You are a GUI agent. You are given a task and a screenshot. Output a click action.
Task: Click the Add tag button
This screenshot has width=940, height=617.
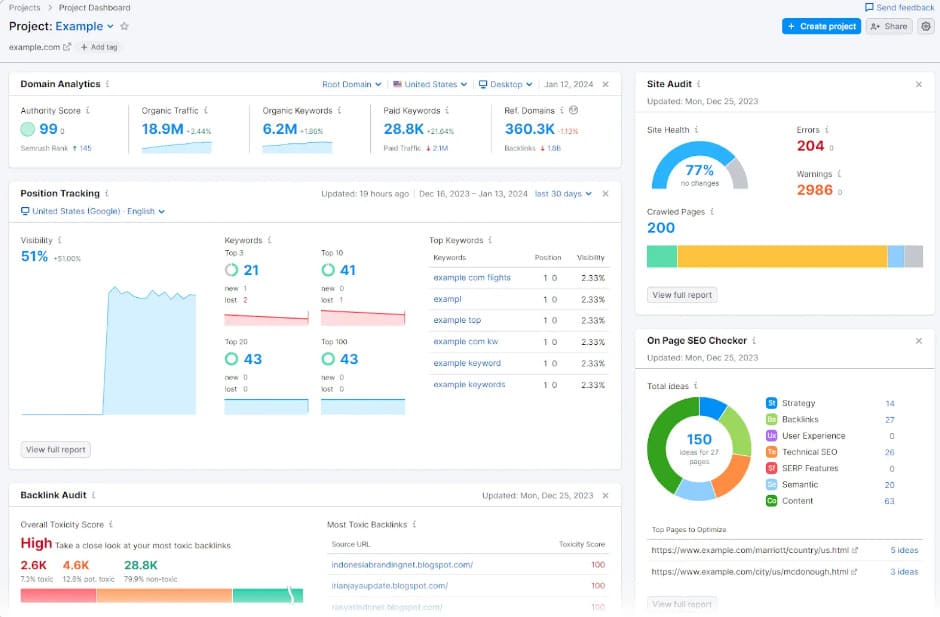99,47
